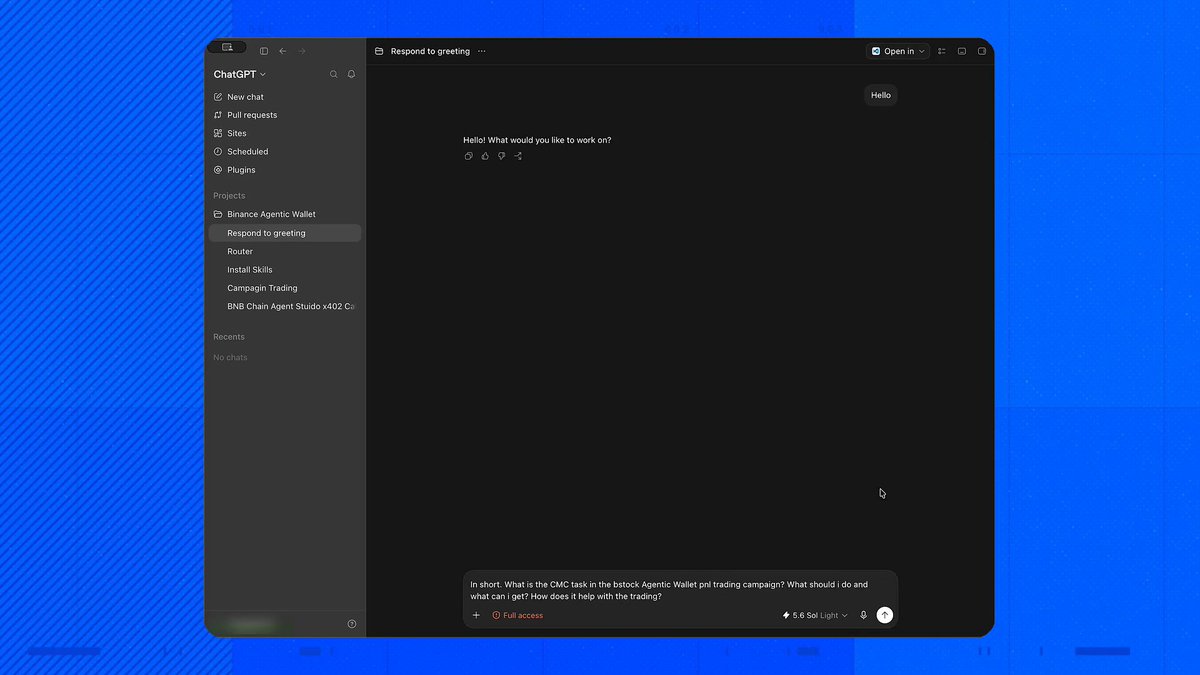Image resolution: width=1200 pixels, height=675 pixels.
Task: Click the share icon below the response
Action: [x=518, y=156]
